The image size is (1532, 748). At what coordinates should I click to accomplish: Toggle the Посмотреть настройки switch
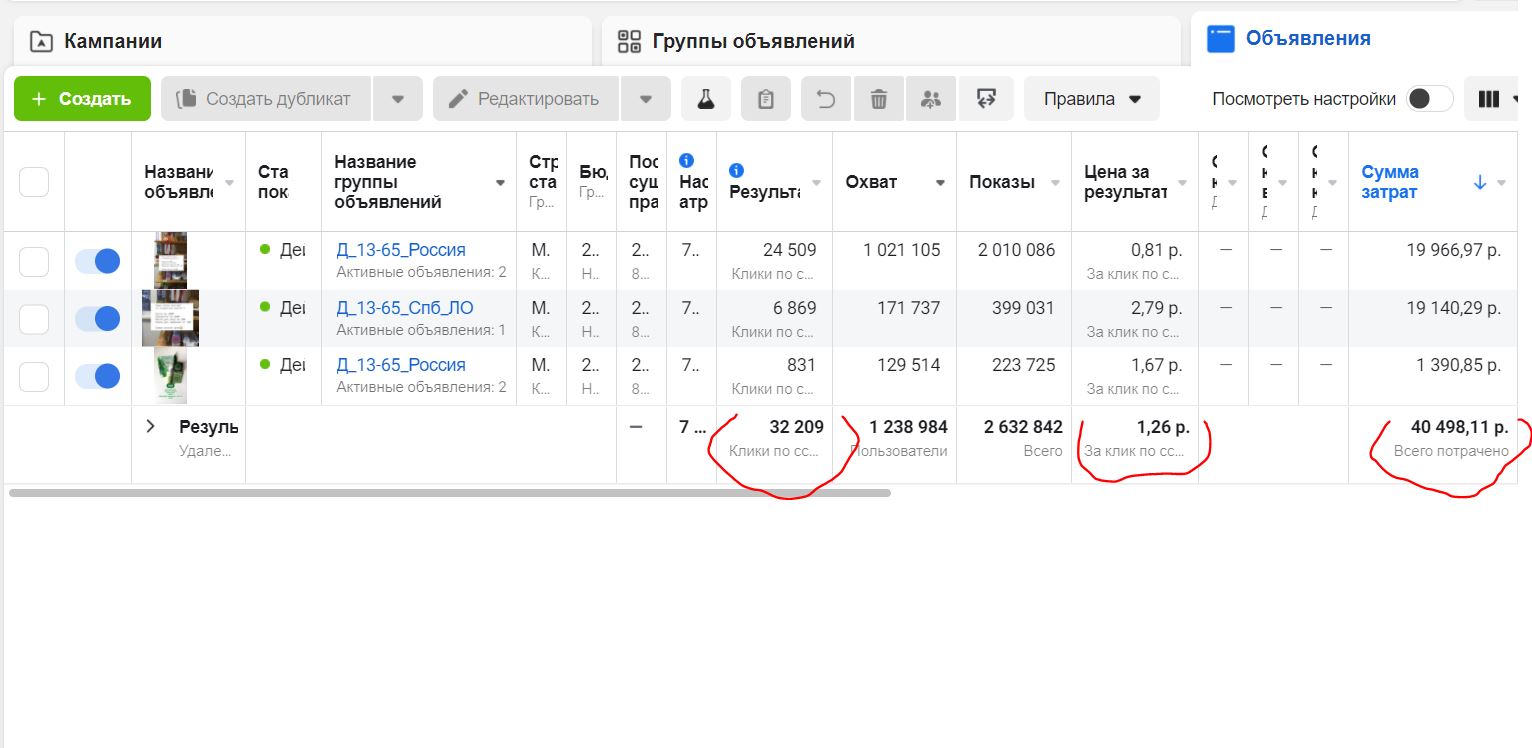point(1429,99)
